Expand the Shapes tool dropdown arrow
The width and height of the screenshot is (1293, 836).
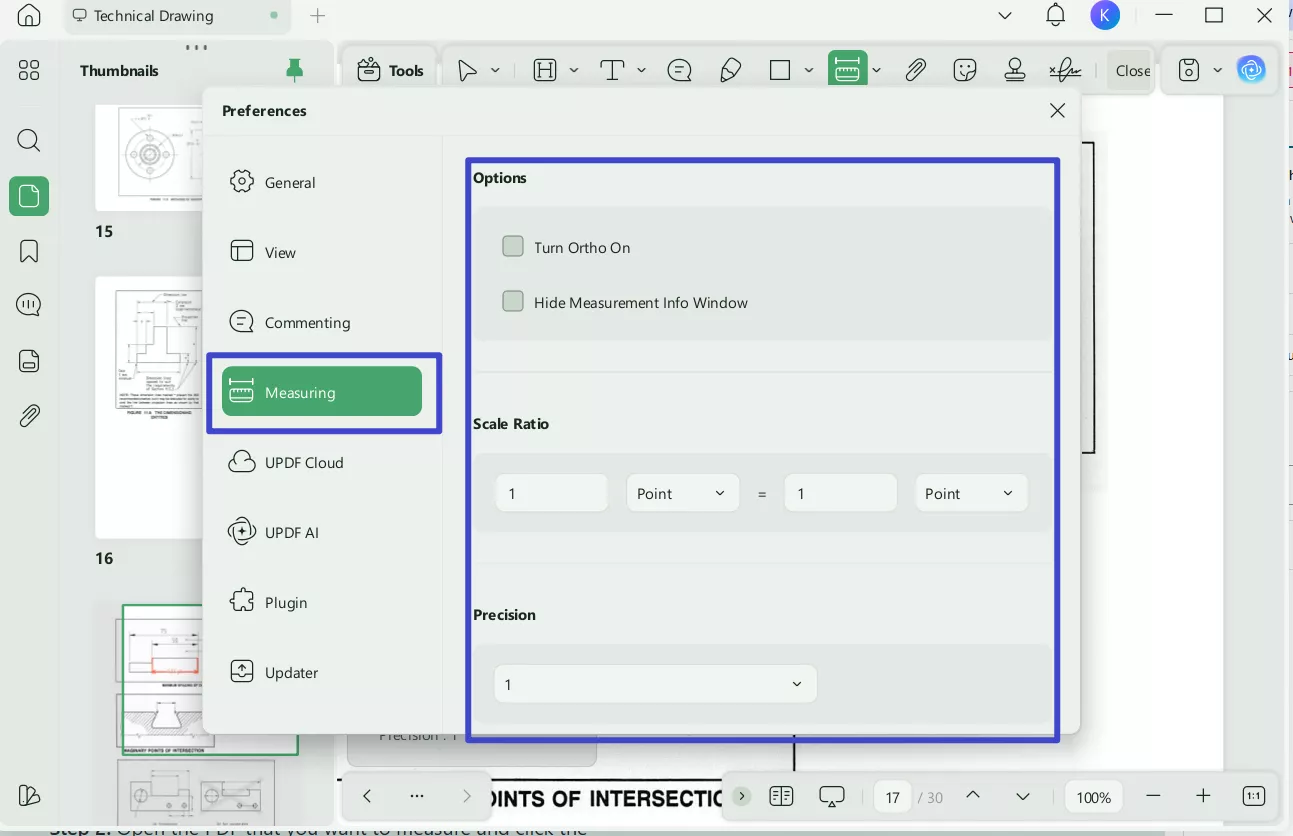809,69
